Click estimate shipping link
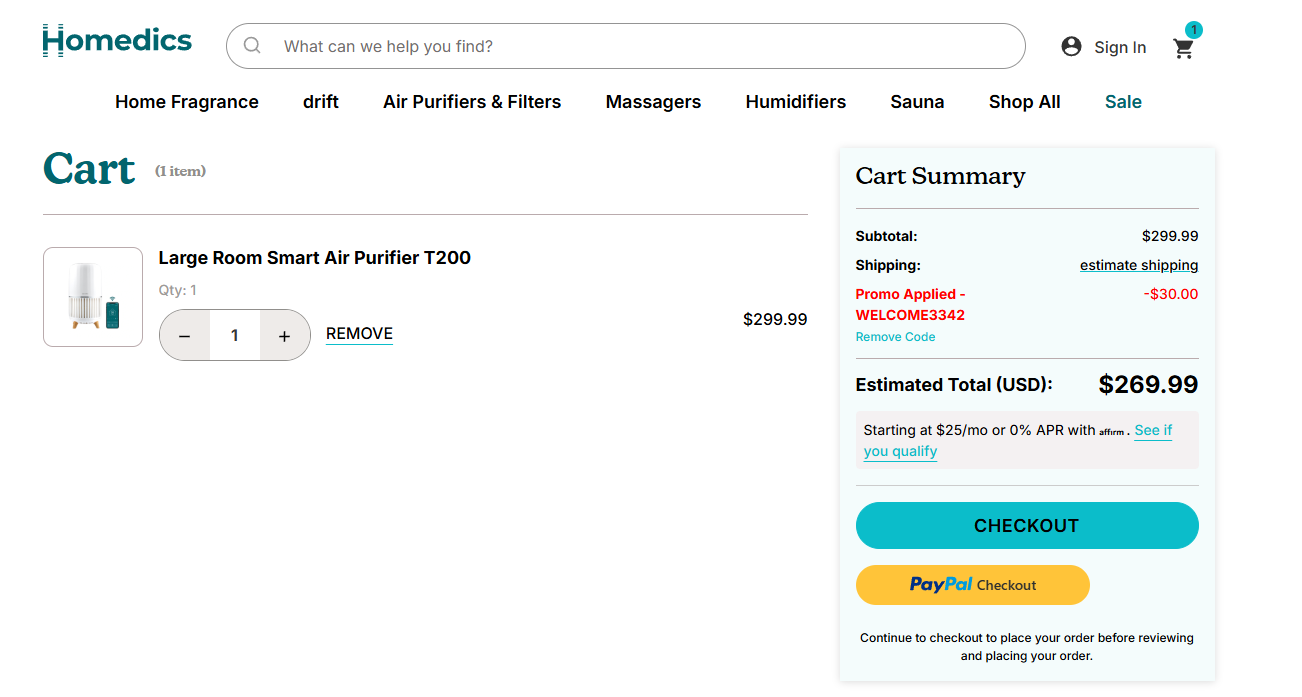This screenshot has height=697, width=1302. point(1139,265)
